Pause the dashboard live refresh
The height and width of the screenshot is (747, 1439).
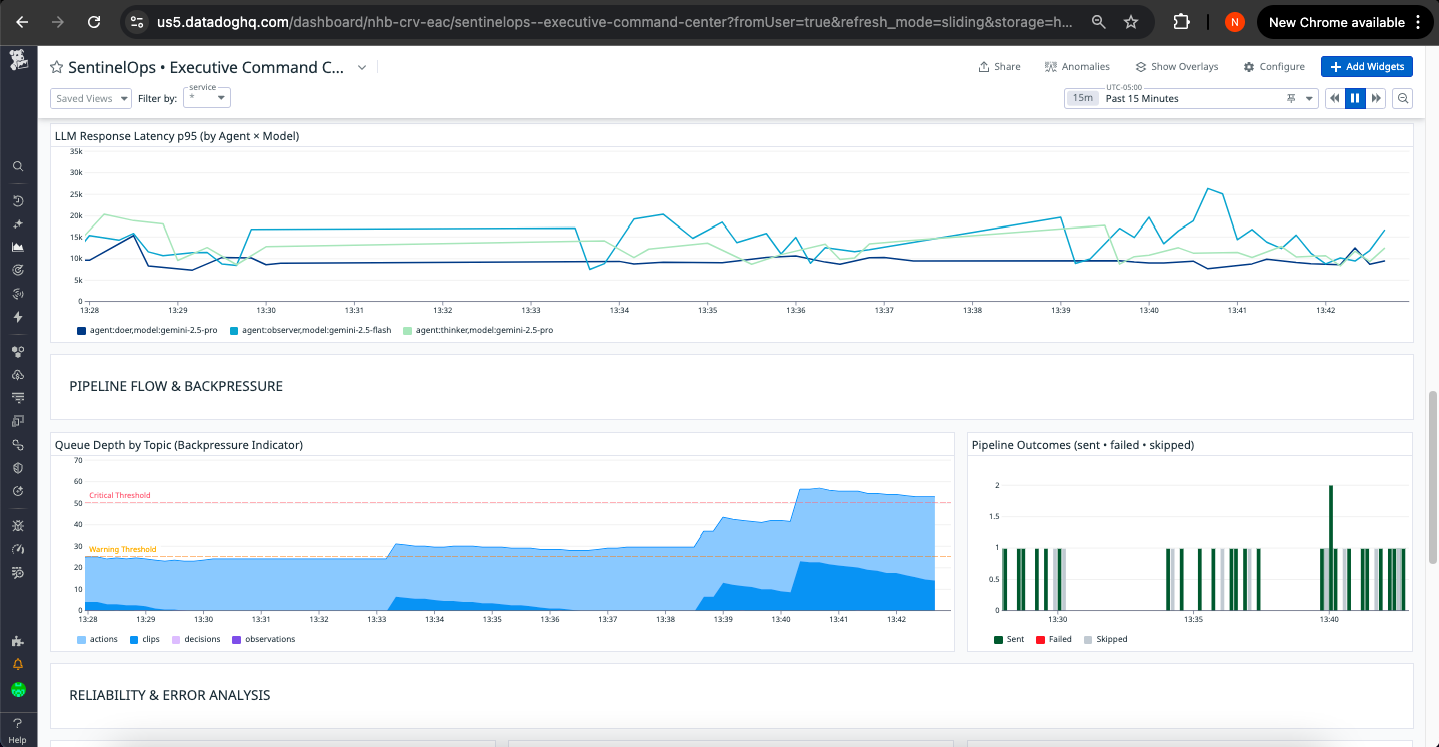(x=1355, y=97)
